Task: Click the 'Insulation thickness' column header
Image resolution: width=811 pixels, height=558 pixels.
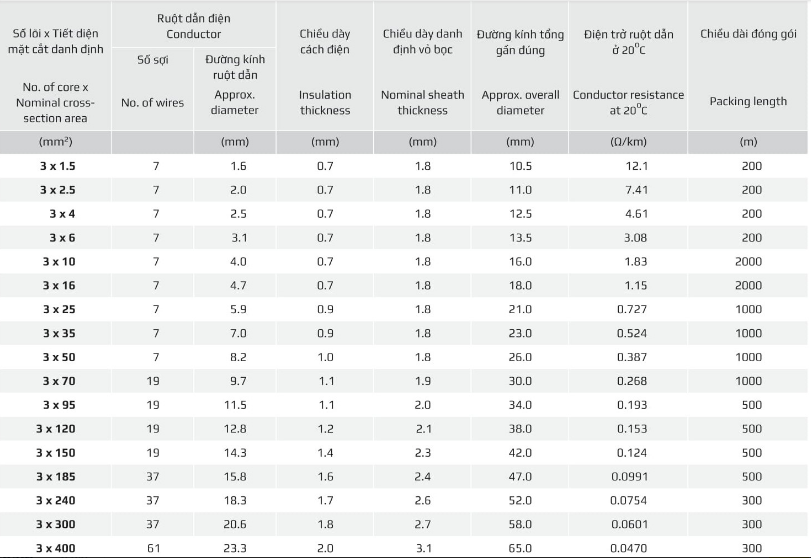Action: 325,102
